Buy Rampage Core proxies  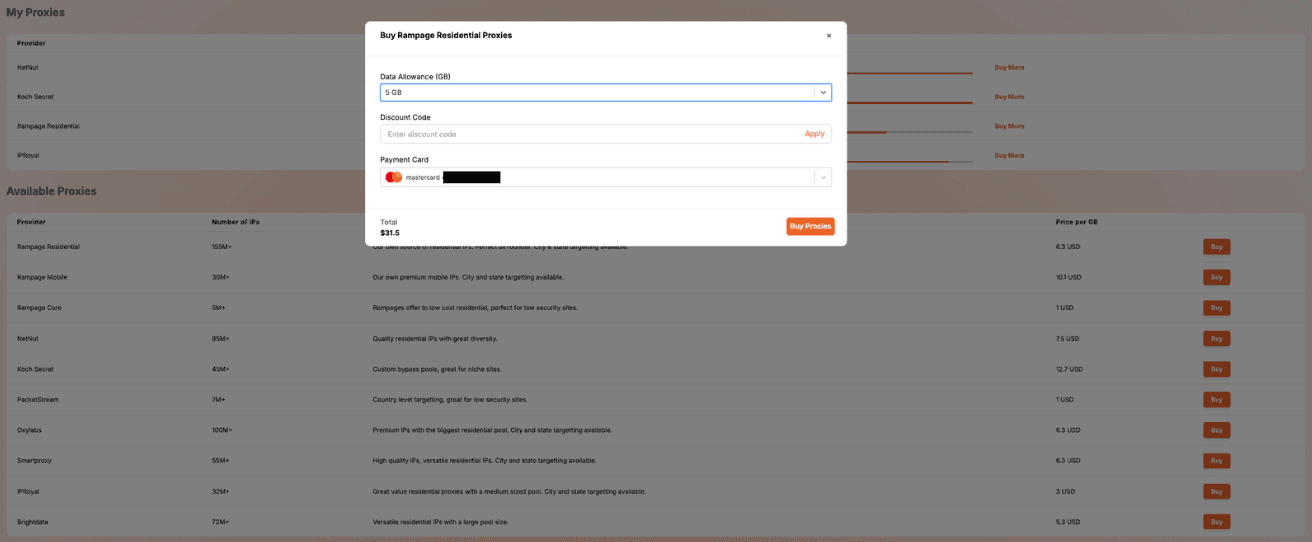1216,308
